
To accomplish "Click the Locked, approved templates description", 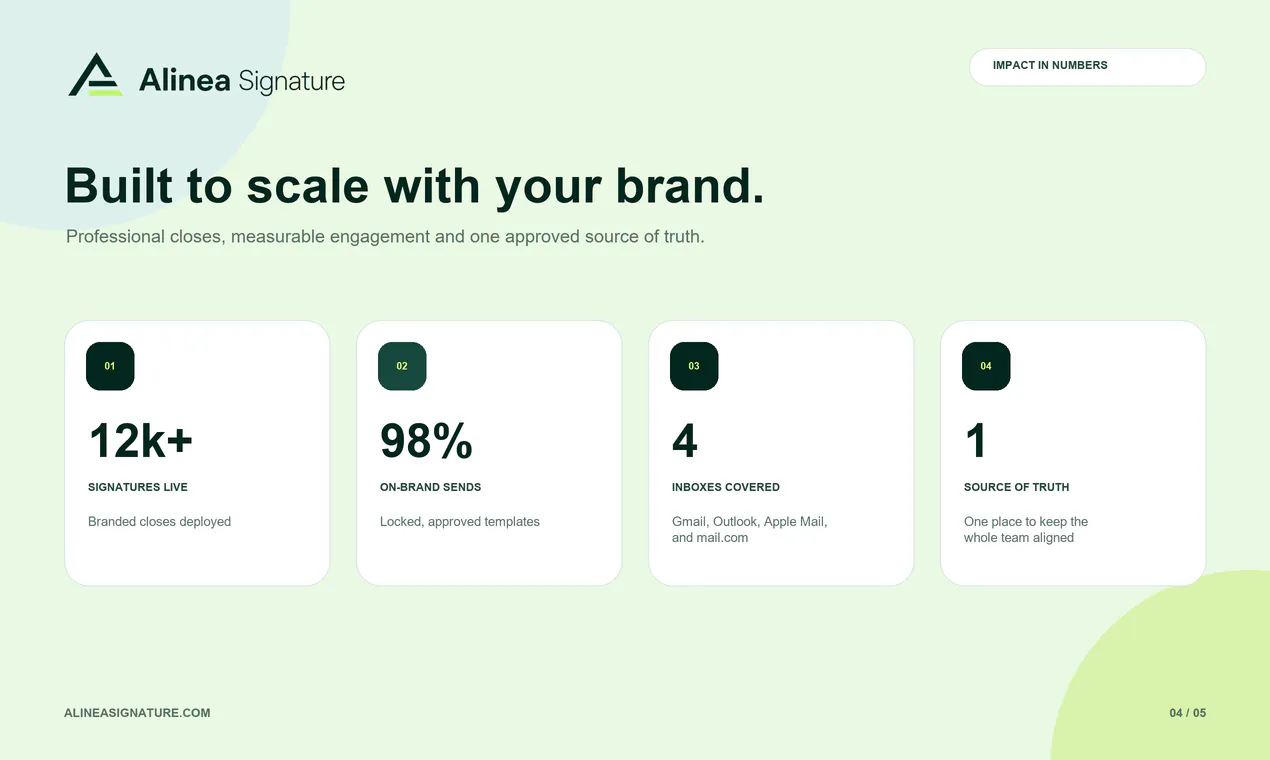I will pyautogui.click(x=460, y=522).
